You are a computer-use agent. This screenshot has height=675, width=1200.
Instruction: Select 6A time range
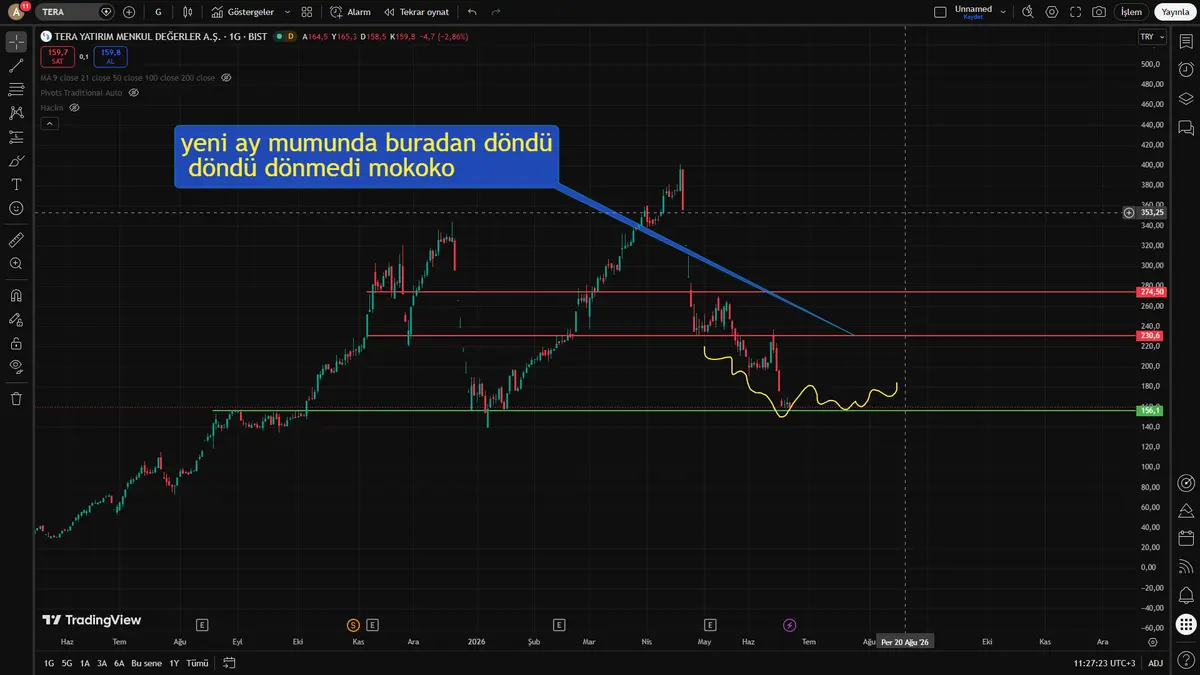click(x=119, y=663)
